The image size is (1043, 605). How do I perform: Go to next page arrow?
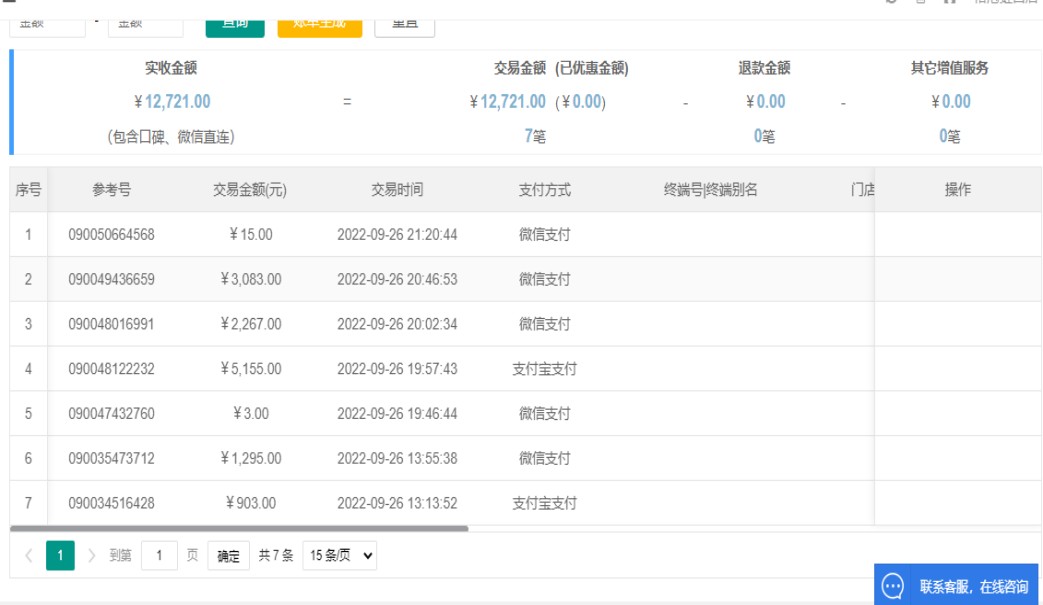(91, 556)
